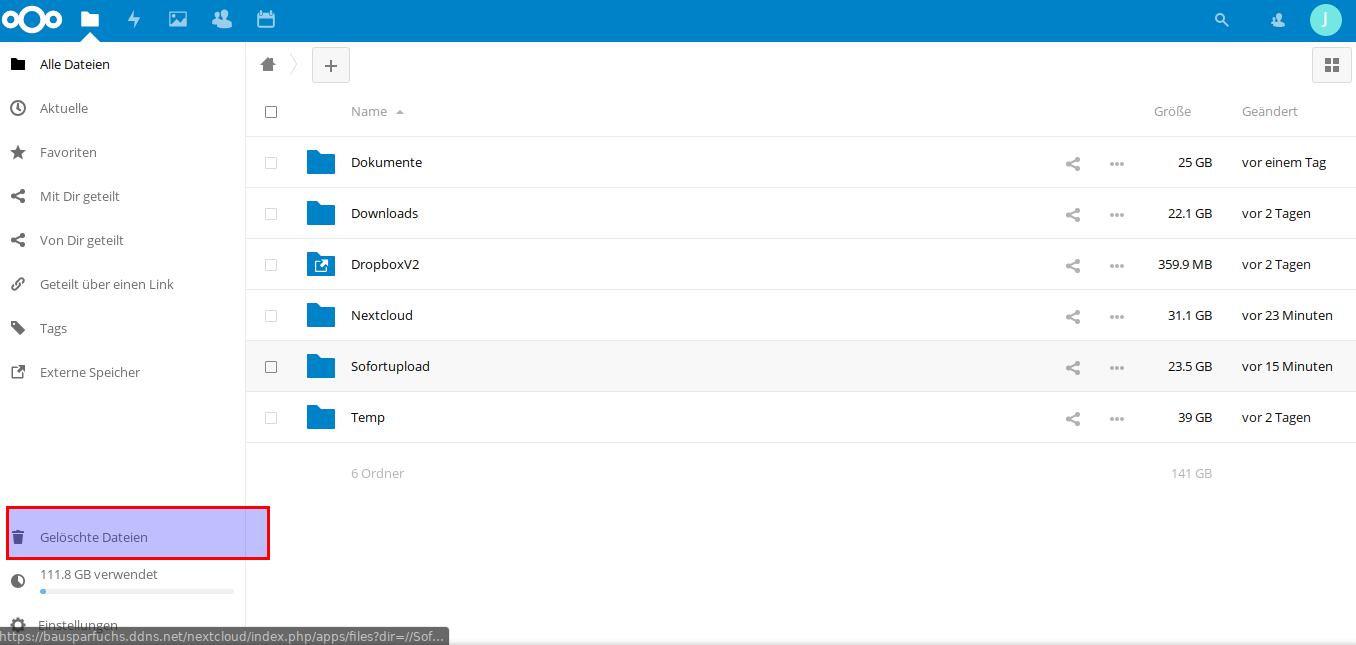Open Gelöschte Dateien in the sidebar
This screenshot has width=1356, height=645.
click(95, 537)
